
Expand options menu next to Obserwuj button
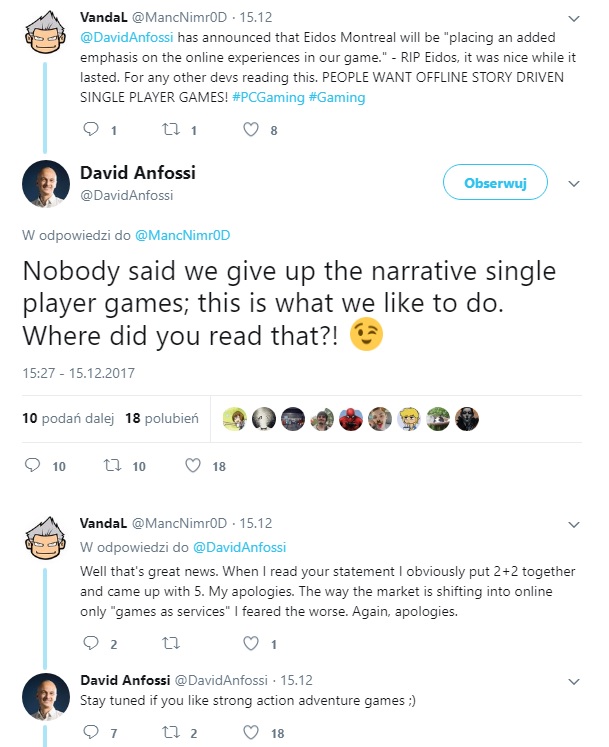pos(574,184)
